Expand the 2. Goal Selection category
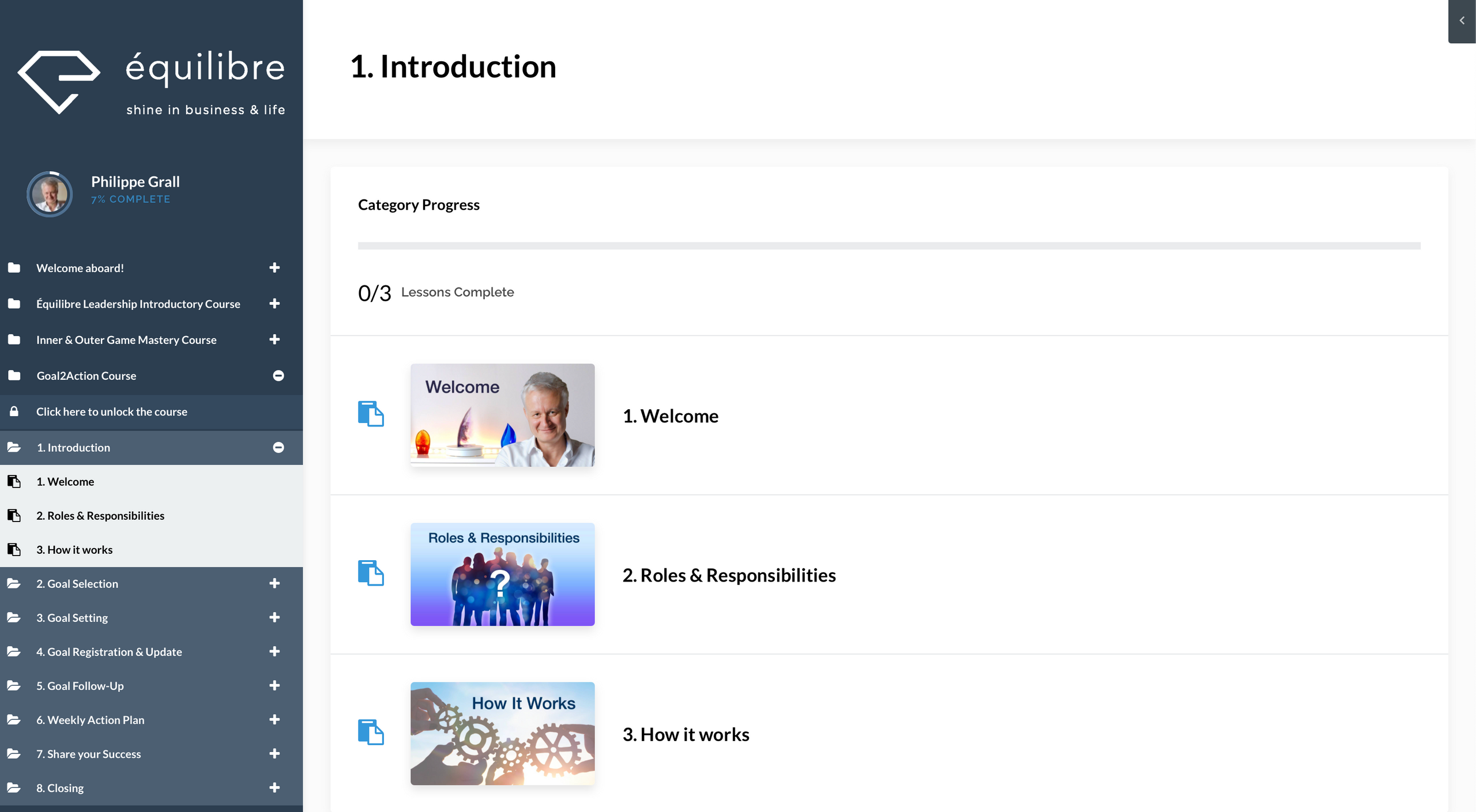The height and width of the screenshot is (812, 1476). pos(274,583)
